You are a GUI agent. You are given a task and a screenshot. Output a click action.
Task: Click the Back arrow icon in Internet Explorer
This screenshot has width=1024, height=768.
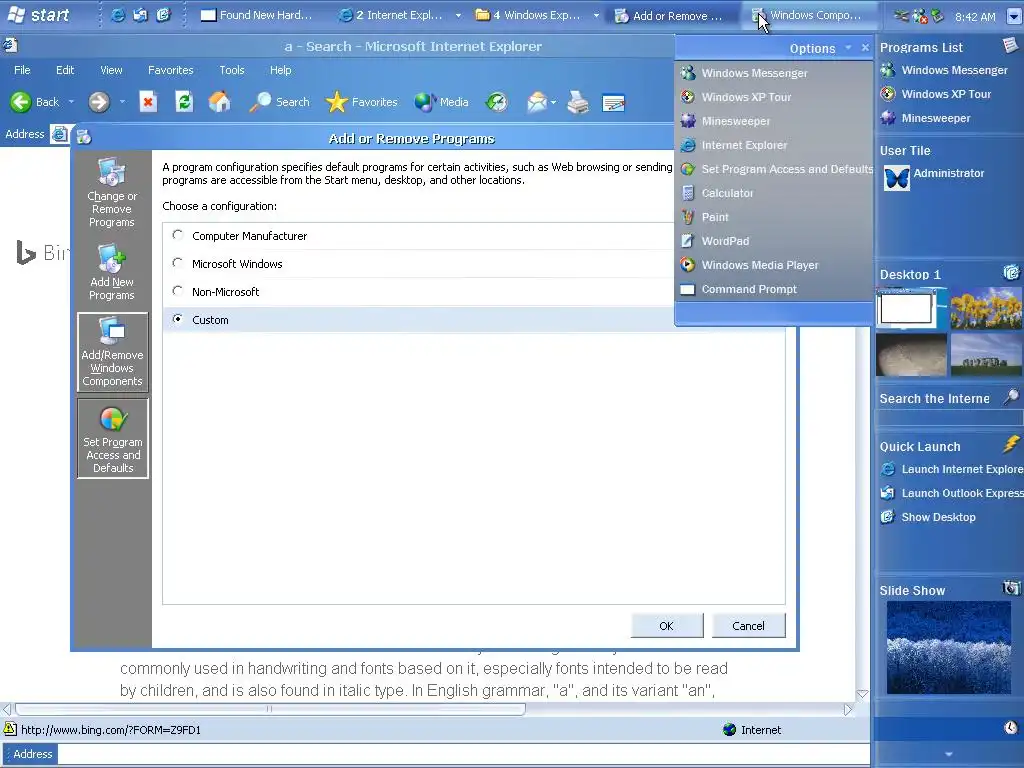click(20, 102)
